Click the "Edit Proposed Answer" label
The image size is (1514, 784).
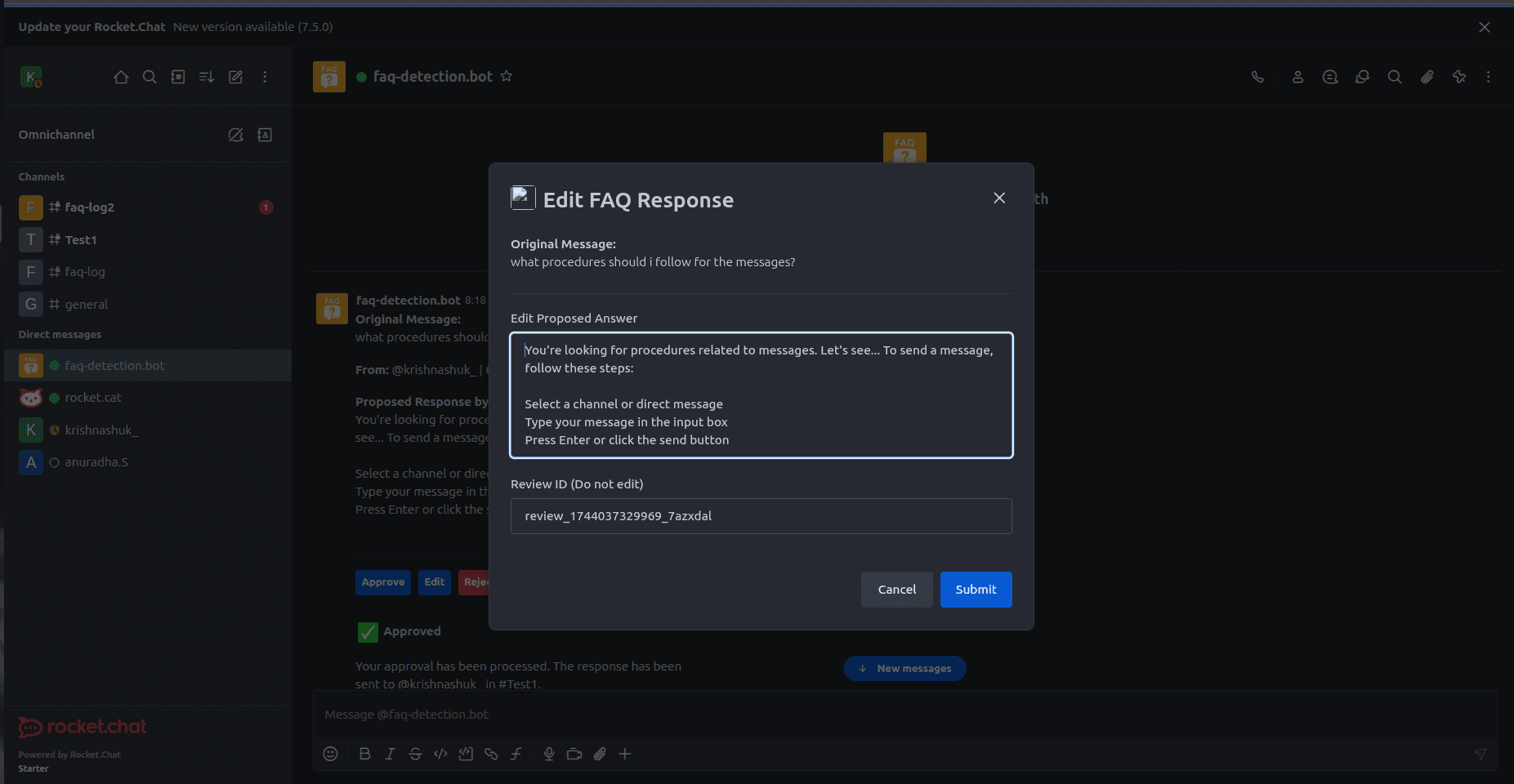574,318
